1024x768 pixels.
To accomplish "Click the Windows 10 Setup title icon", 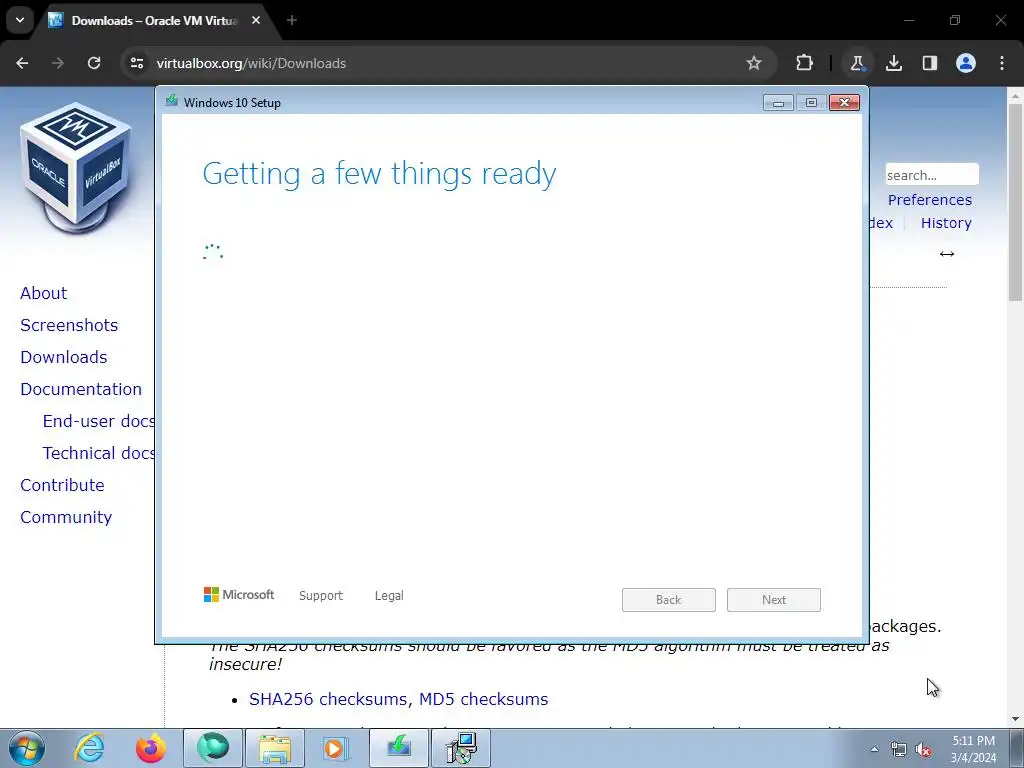I will 172,101.
